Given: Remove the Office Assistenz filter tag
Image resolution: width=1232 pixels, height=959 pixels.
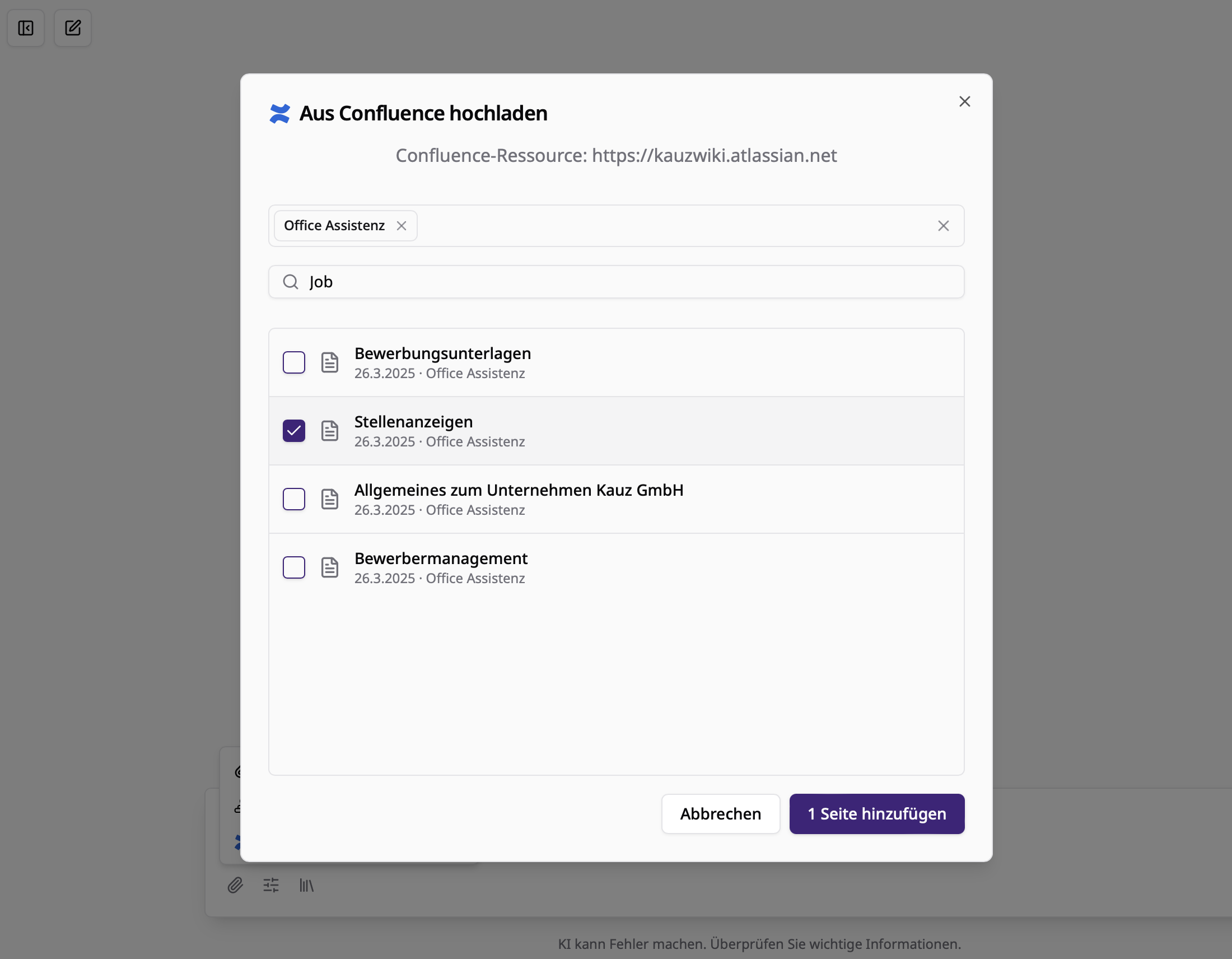Looking at the screenshot, I should tap(402, 225).
